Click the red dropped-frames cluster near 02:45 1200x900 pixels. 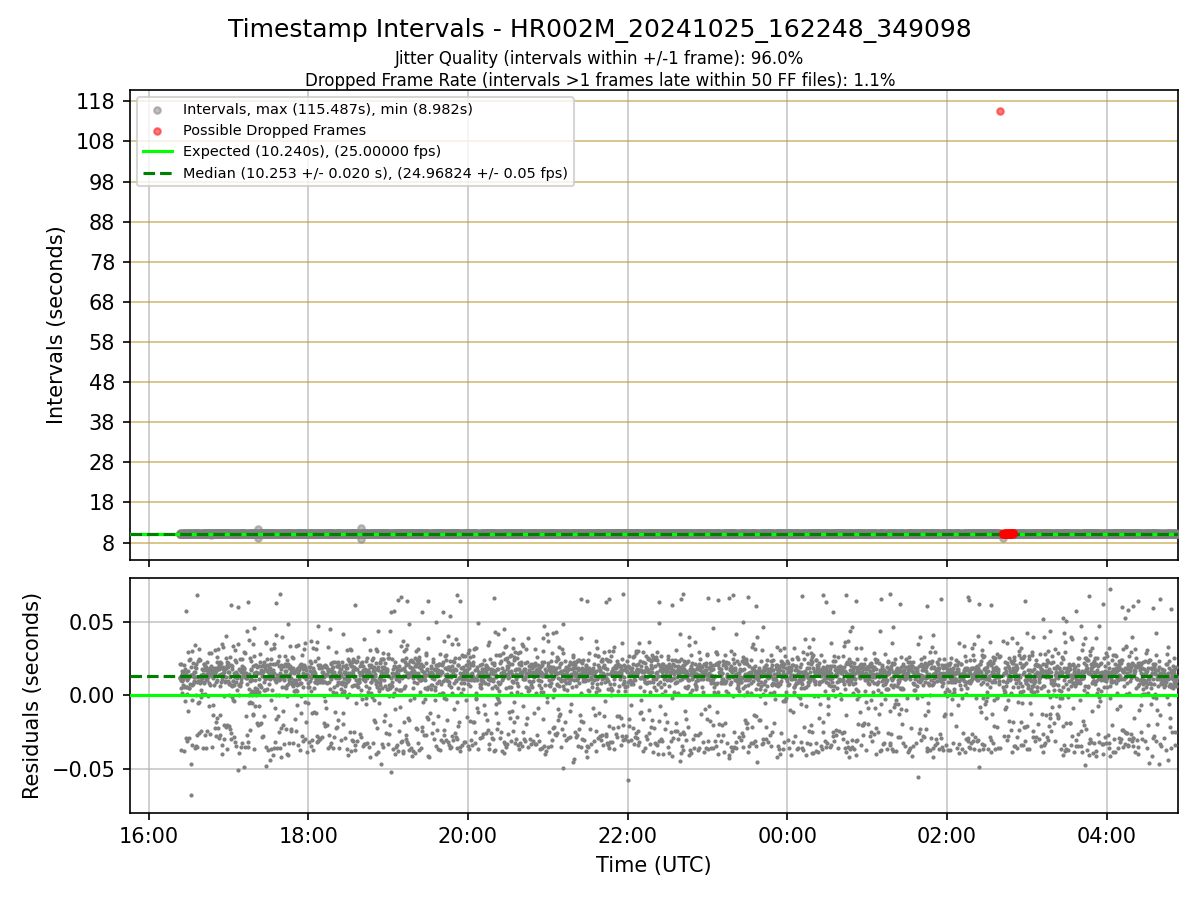pos(1008,534)
